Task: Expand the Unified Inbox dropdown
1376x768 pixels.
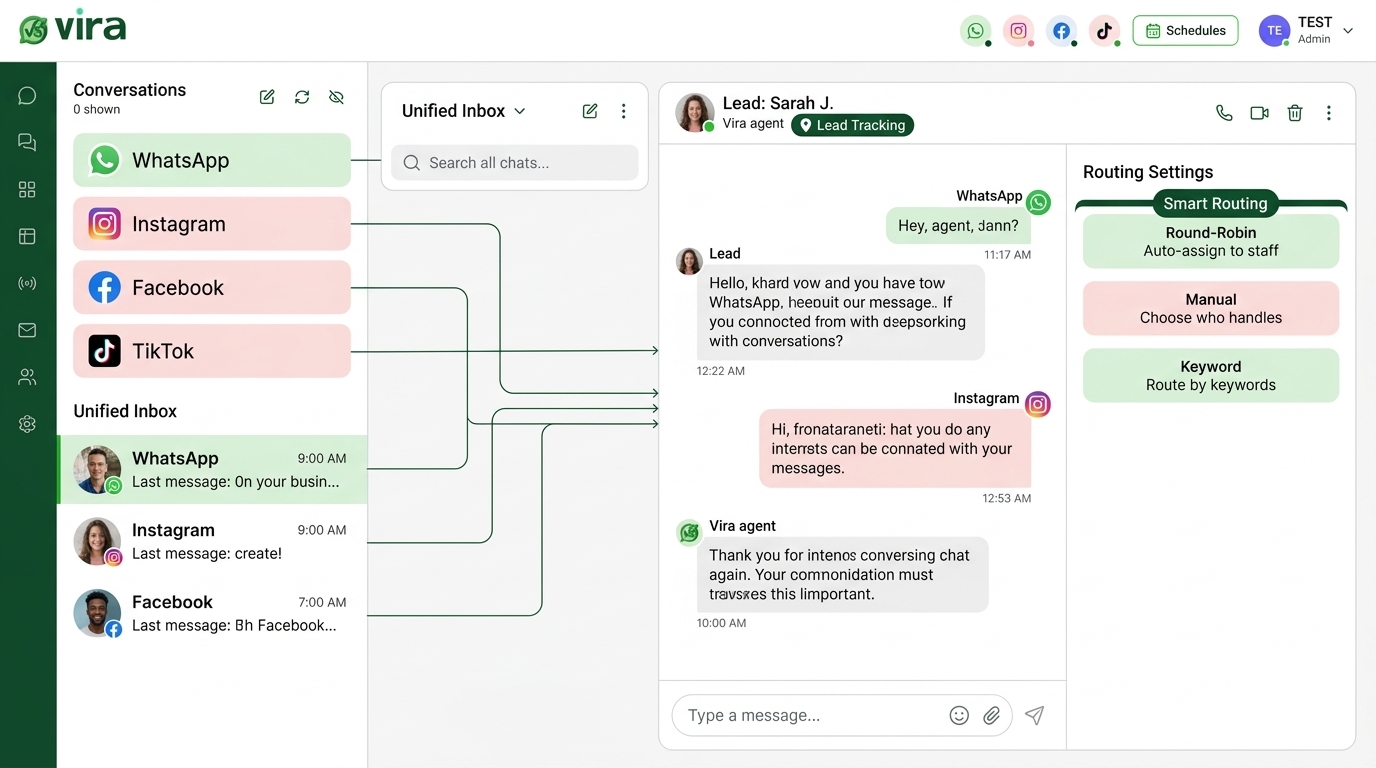Action: coord(464,111)
